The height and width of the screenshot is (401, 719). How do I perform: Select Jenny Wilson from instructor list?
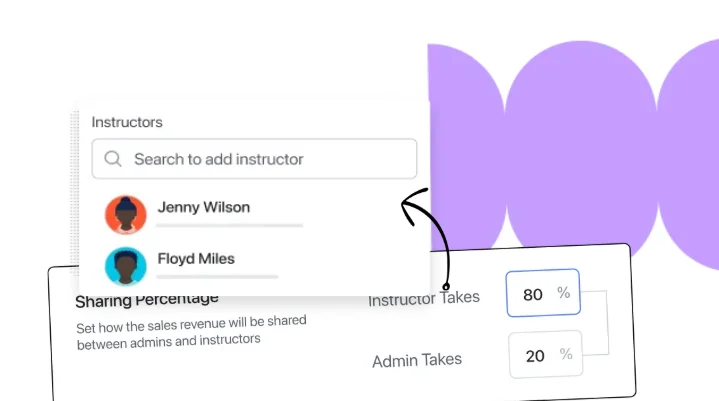click(204, 208)
